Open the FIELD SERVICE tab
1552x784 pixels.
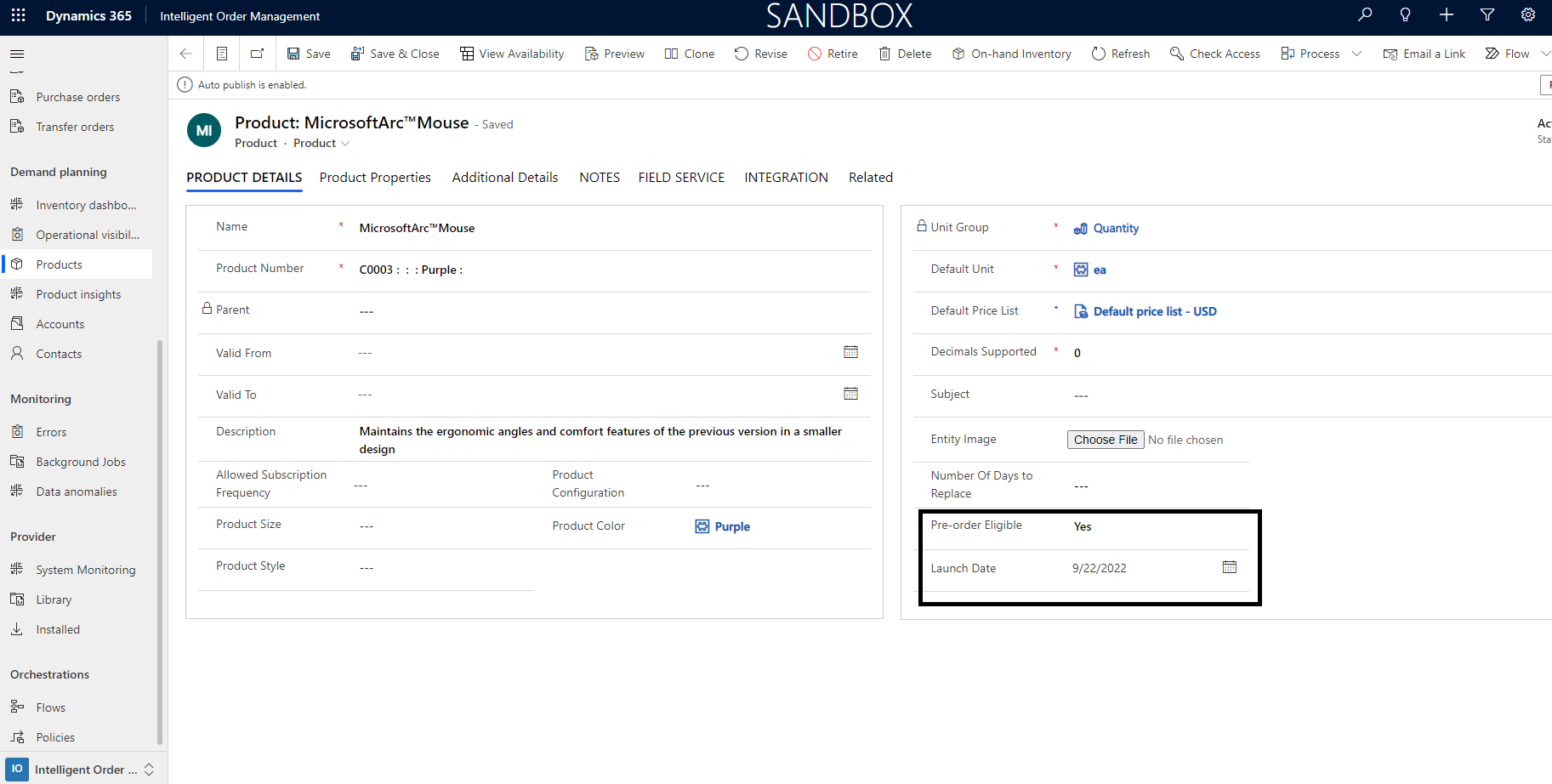pyautogui.click(x=681, y=177)
